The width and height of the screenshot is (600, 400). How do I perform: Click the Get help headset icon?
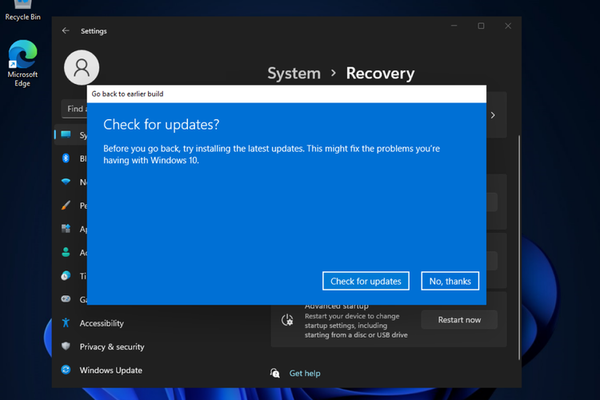pyautogui.click(x=275, y=373)
